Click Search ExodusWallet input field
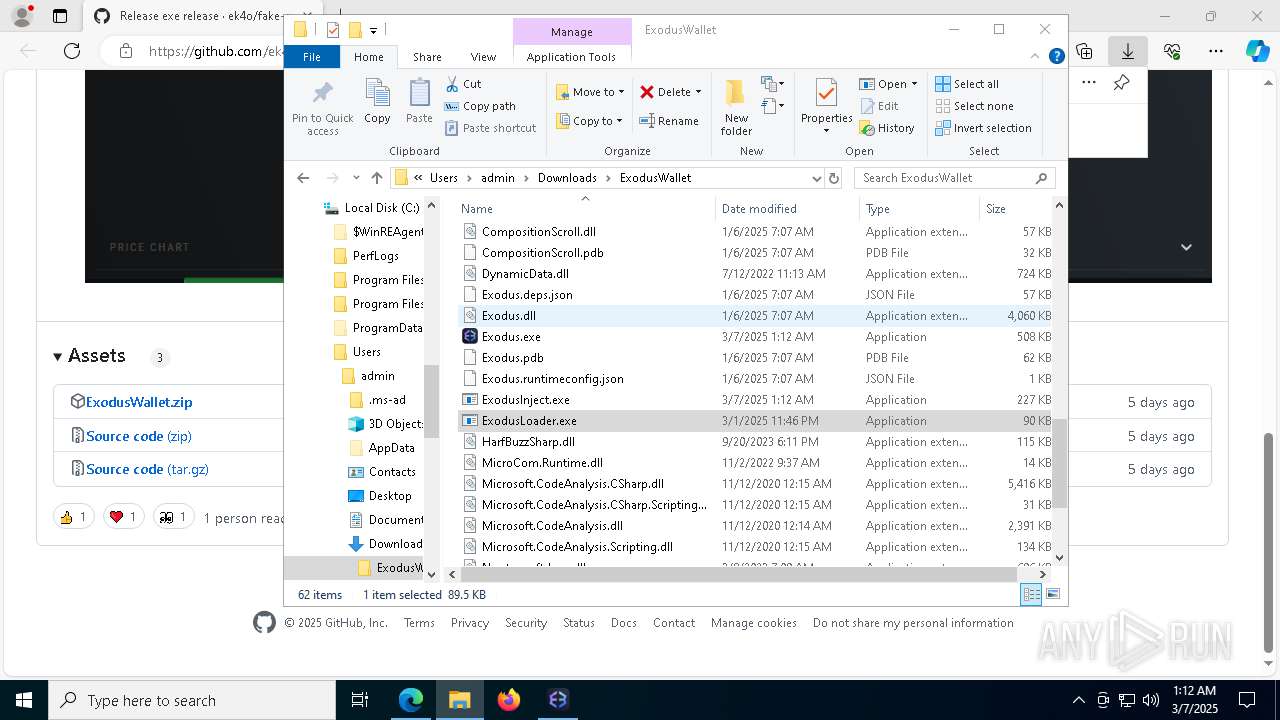The width and height of the screenshot is (1280, 720). tap(954, 178)
